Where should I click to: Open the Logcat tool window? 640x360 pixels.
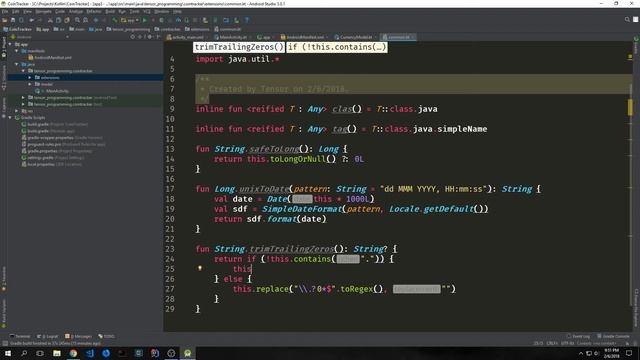[48, 336]
